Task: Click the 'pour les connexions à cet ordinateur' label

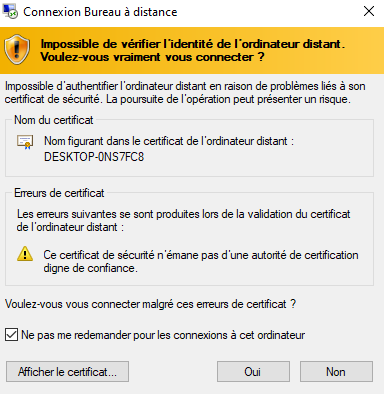Action: point(219,335)
